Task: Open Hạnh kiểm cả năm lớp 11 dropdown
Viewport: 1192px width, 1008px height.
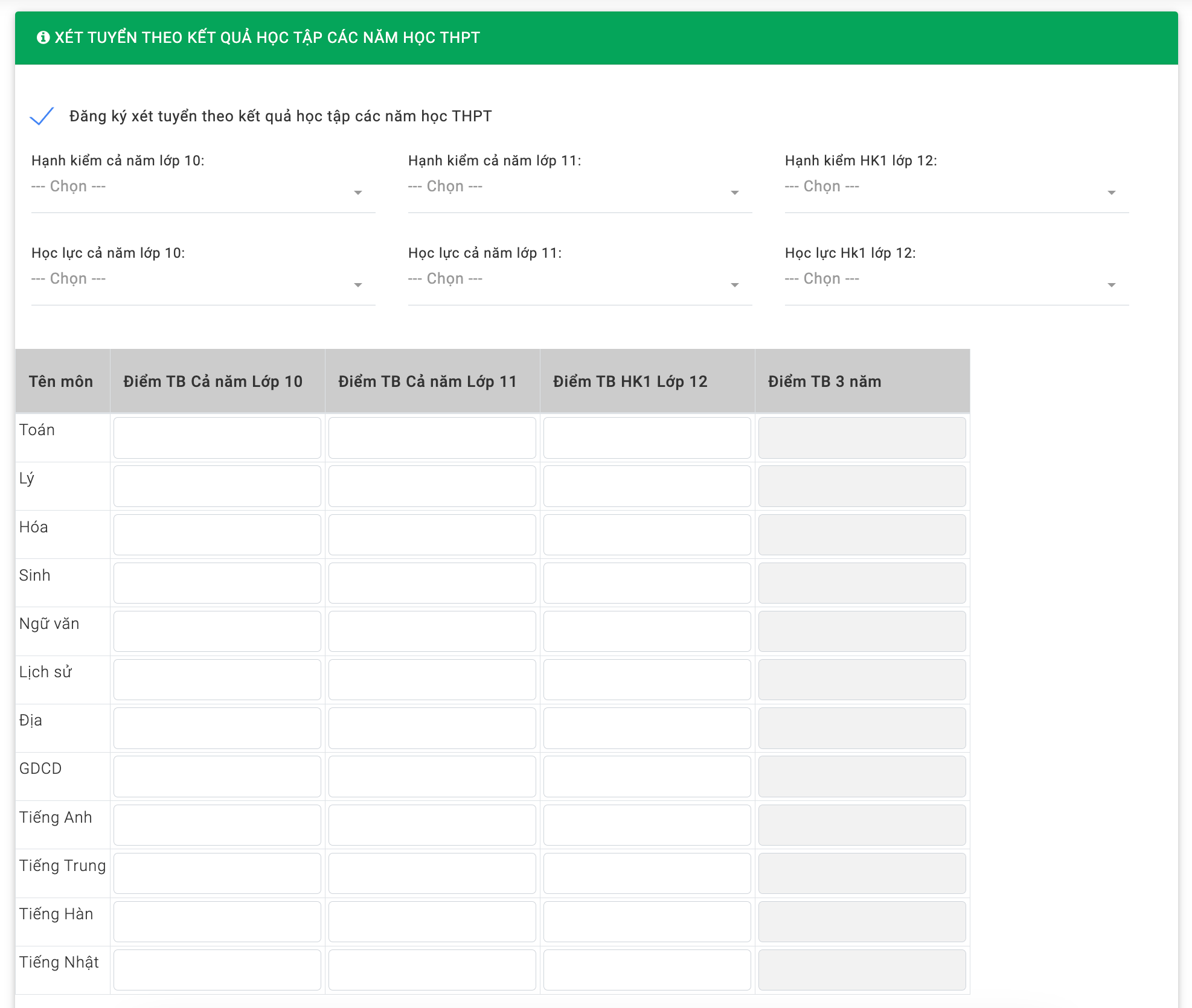Action: pos(580,187)
